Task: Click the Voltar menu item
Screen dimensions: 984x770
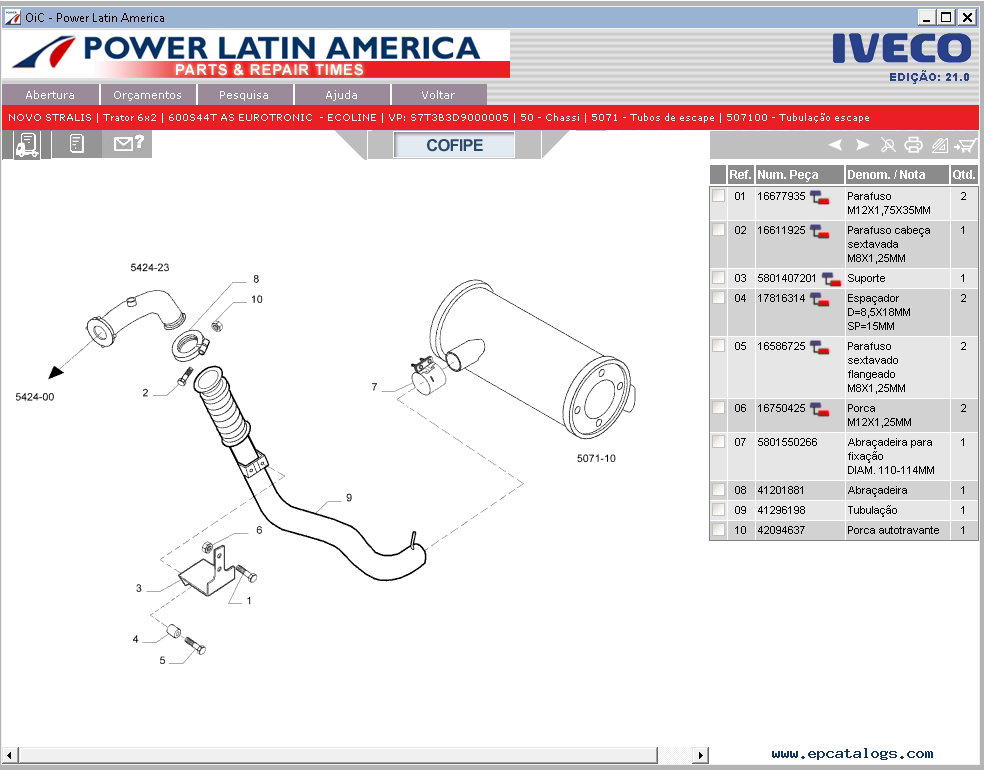Action: pos(438,95)
